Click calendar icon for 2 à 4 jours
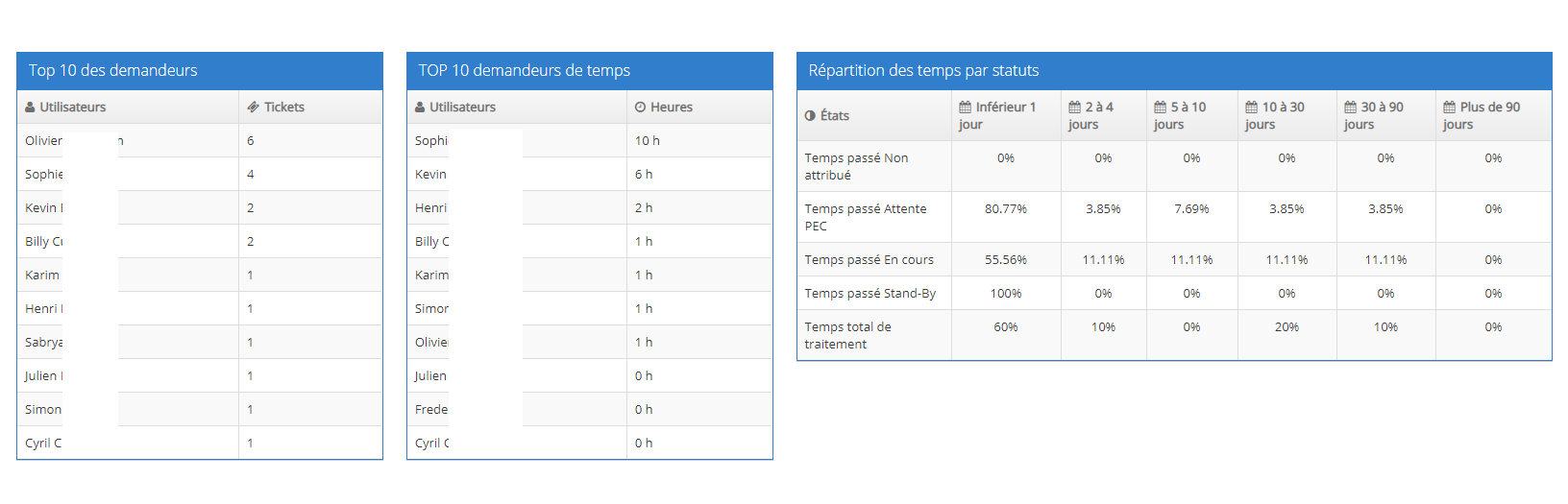This screenshot has width=1568, height=504. tap(1074, 108)
